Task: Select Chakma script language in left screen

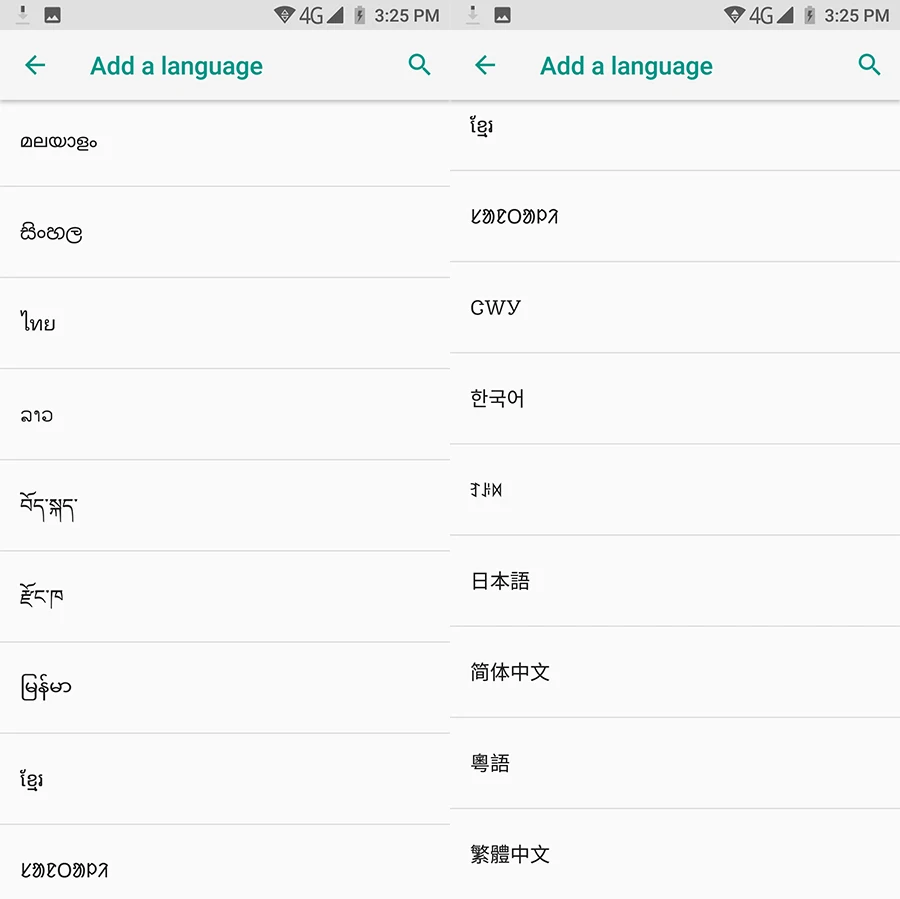Action: point(225,862)
